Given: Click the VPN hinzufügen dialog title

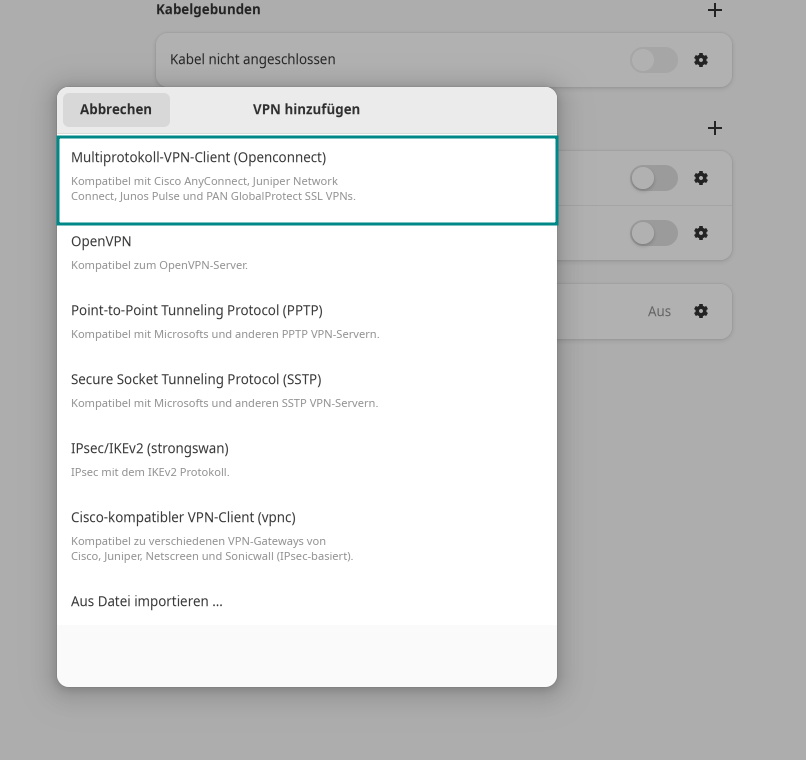Looking at the screenshot, I should [306, 109].
